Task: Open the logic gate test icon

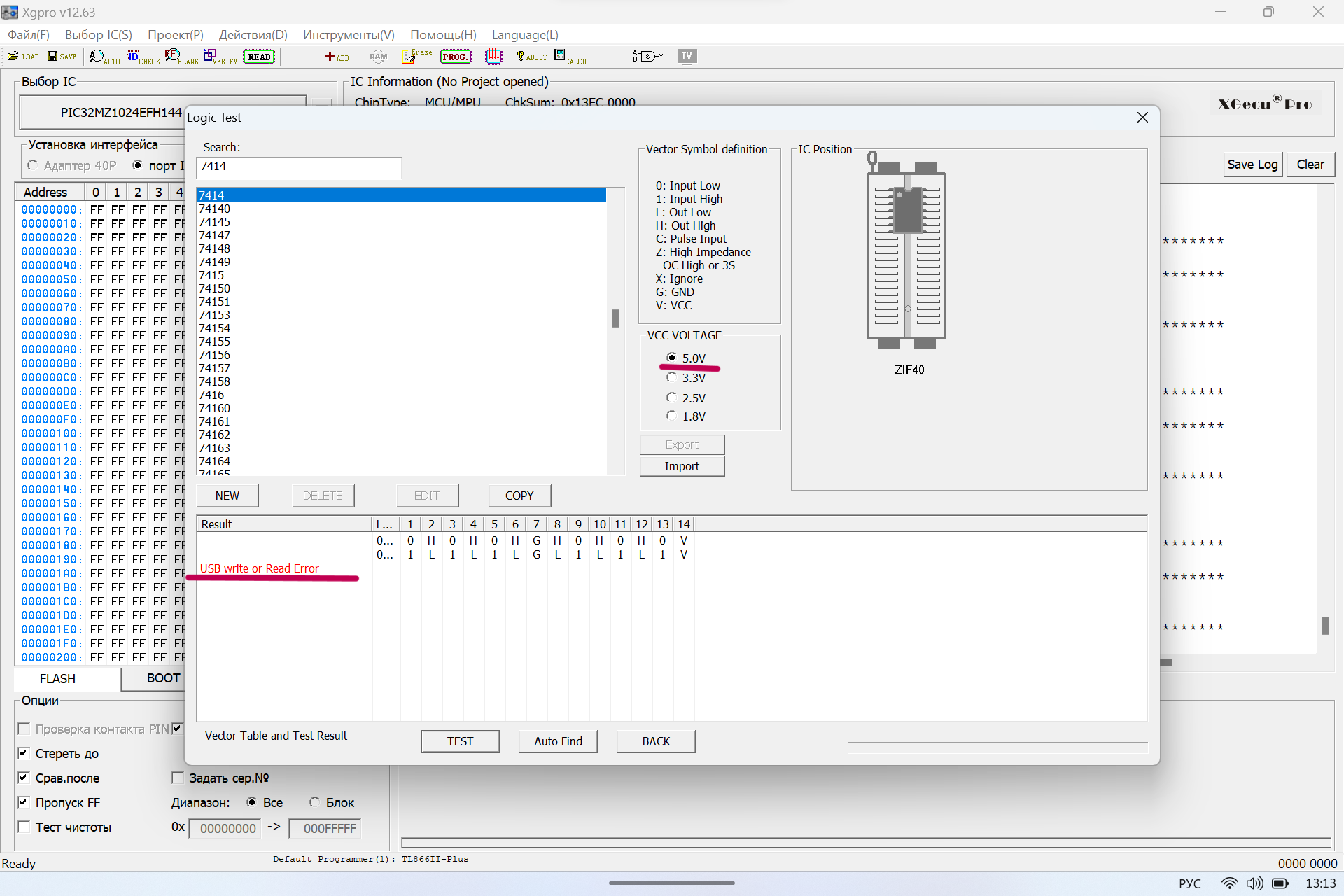Action: pyautogui.click(x=647, y=57)
